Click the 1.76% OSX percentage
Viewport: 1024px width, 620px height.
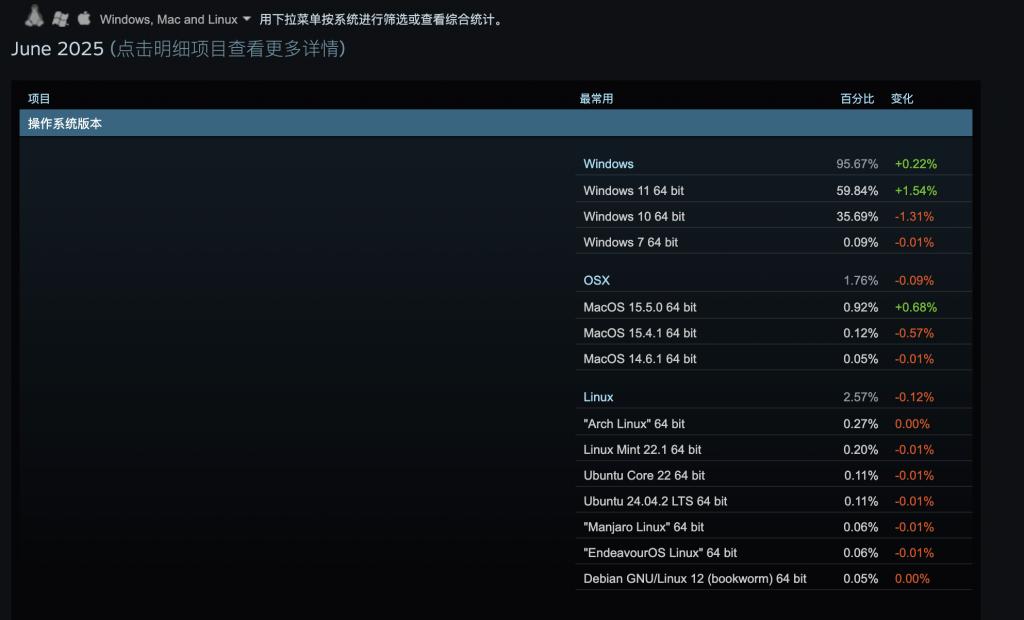pyautogui.click(x=861, y=280)
